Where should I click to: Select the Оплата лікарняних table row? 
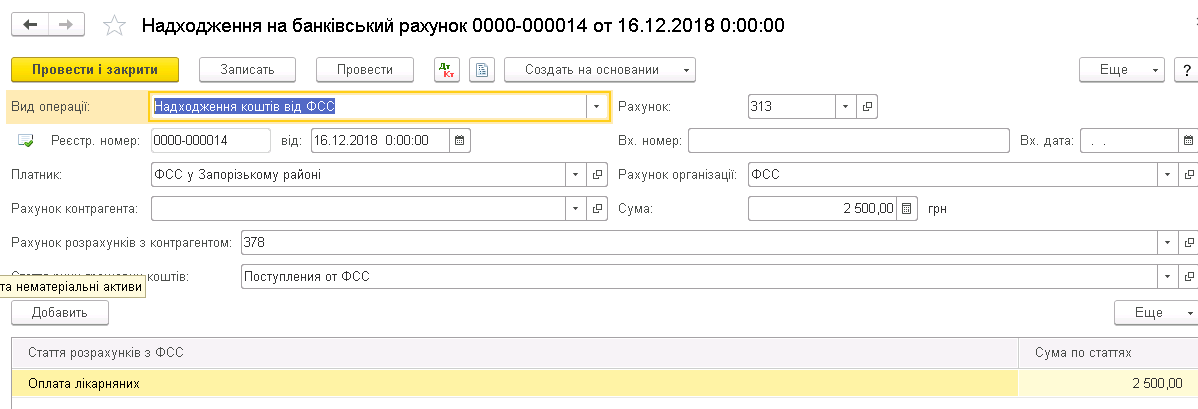(x=500, y=383)
